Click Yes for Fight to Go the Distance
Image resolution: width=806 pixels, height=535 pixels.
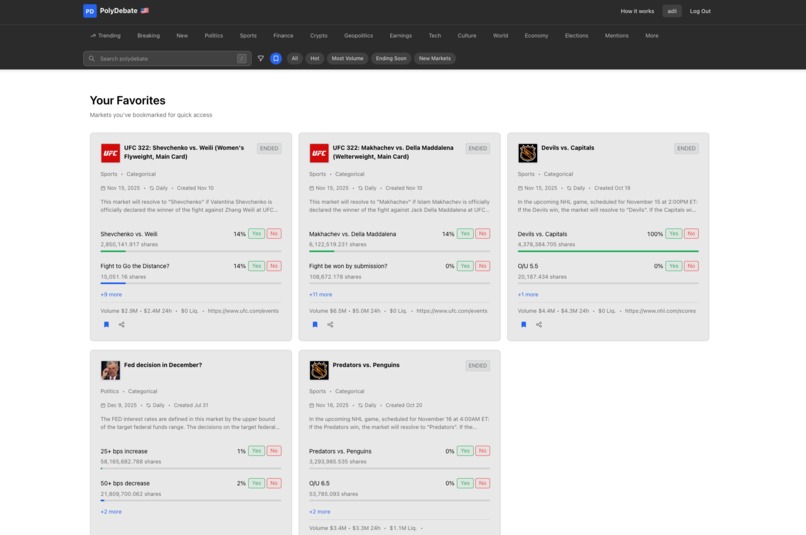257,266
